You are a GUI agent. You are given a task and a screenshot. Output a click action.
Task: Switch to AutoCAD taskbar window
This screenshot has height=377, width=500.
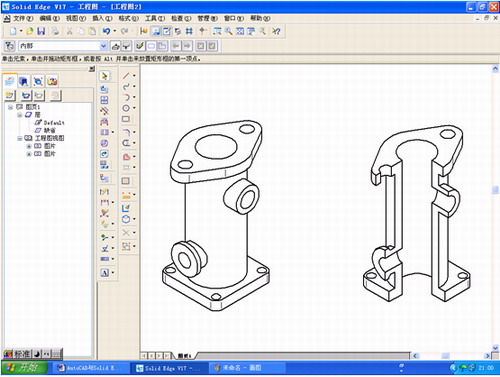point(90,368)
